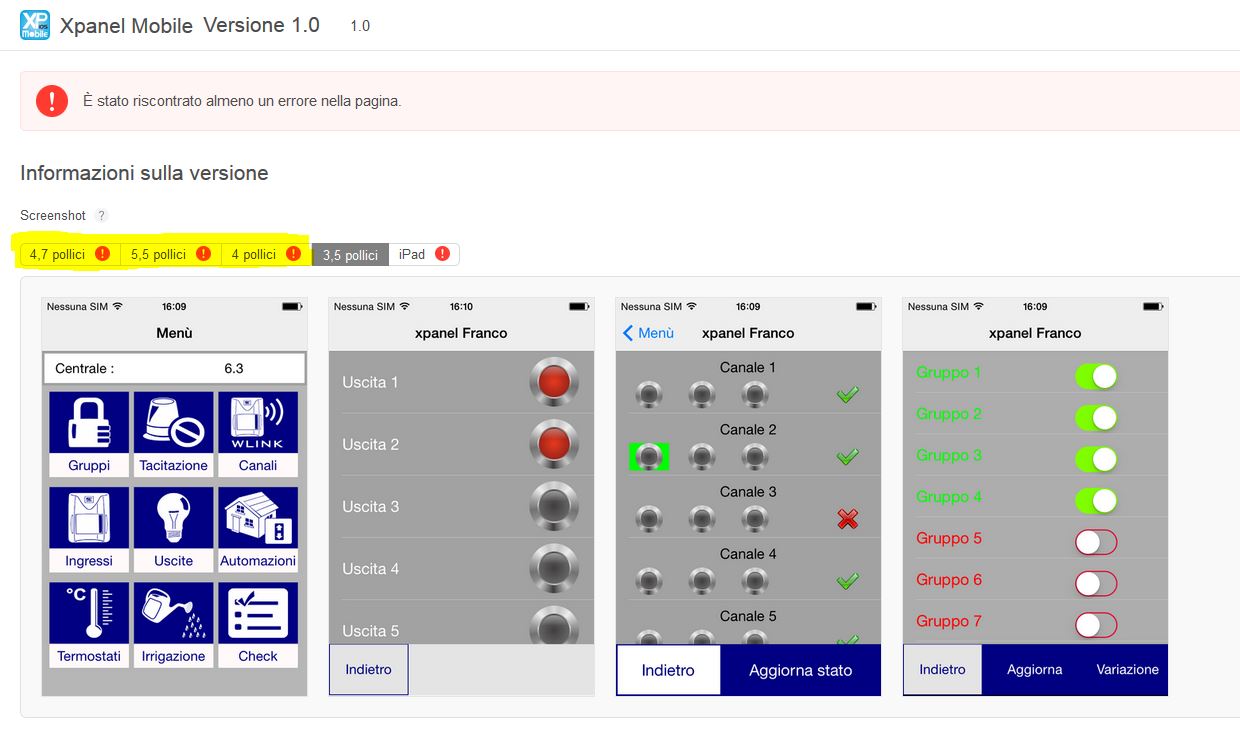This screenshot has height=746, width=1240.
Task: Click the first Canale 1 button
Action: point(649,395)
